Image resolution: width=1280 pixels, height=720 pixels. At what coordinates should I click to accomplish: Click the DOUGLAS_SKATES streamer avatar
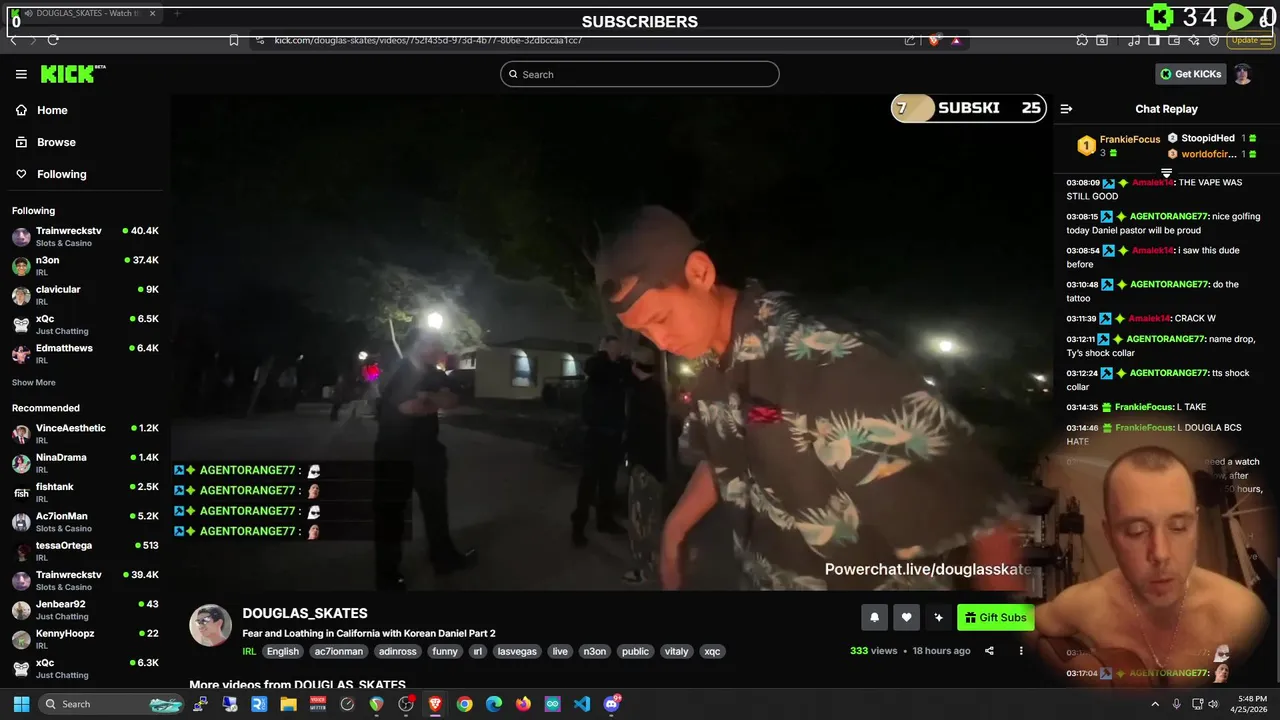[210, 625]
